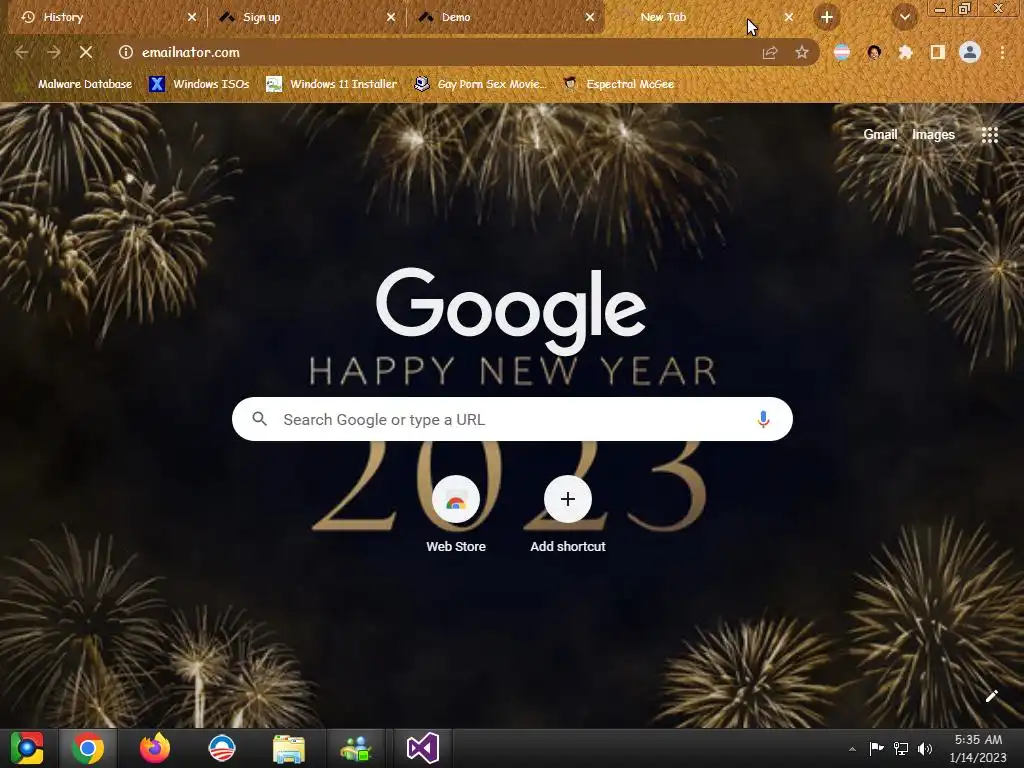Click the search magnifier icon

click(259, 419)
